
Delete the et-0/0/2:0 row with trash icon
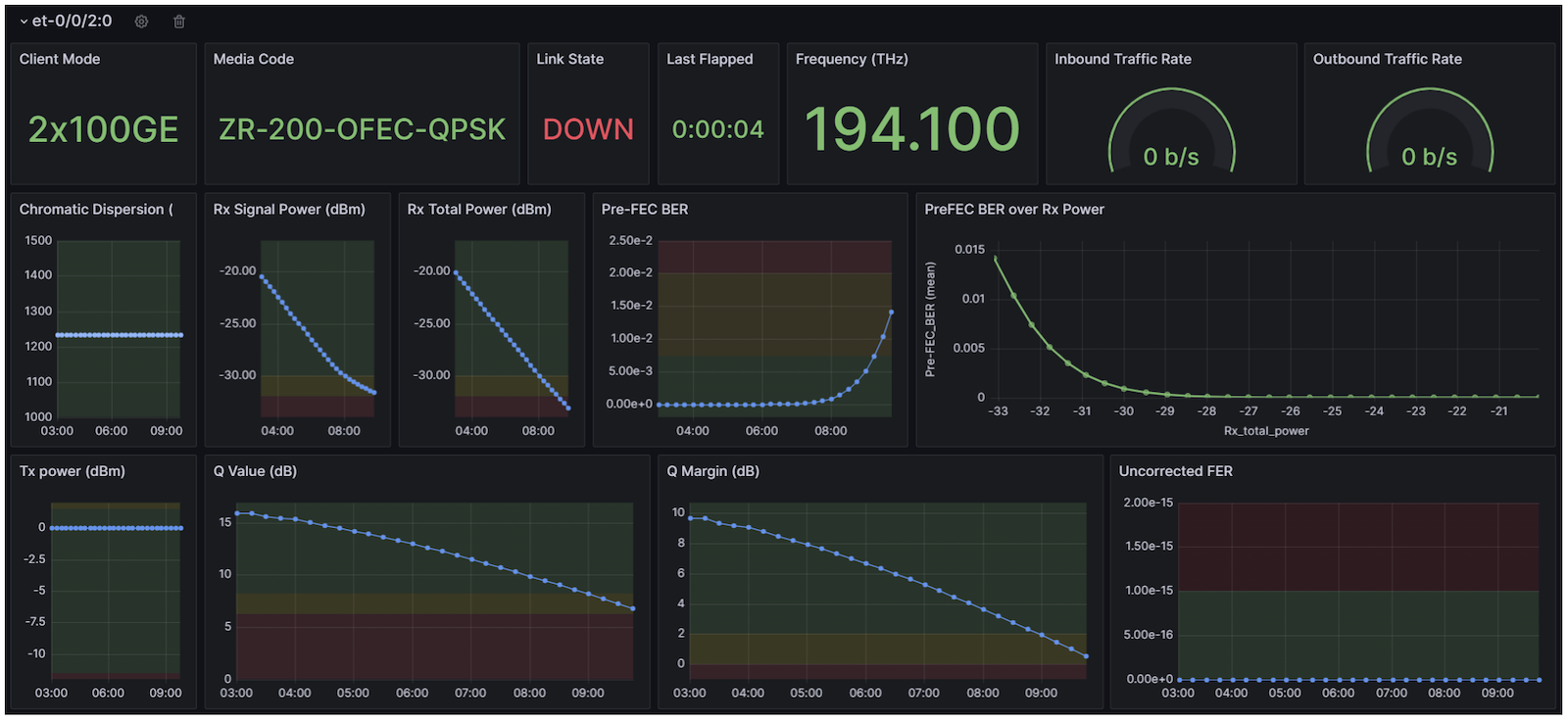179,22
